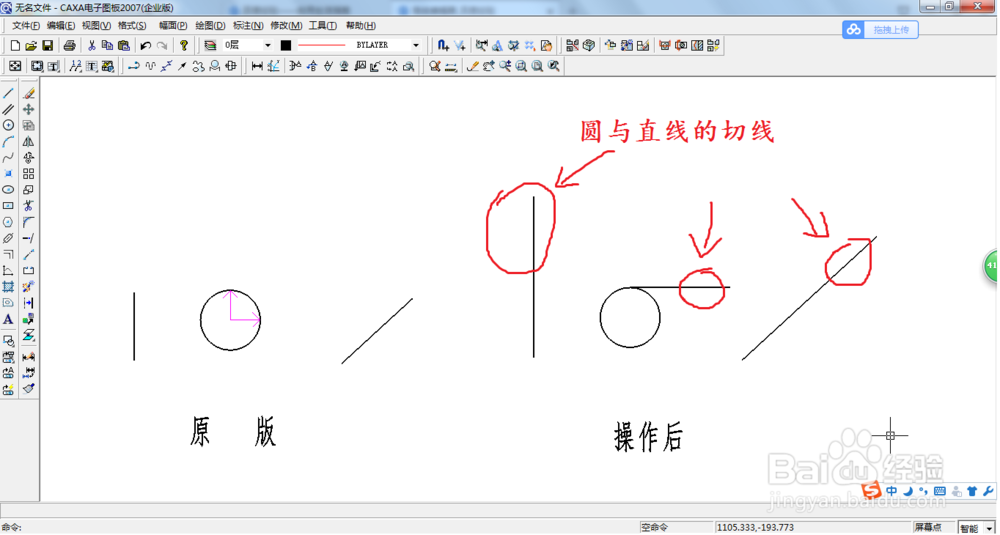Select the Hatch fill tool
Viewport: 1000px width, 535px height.
8,286
